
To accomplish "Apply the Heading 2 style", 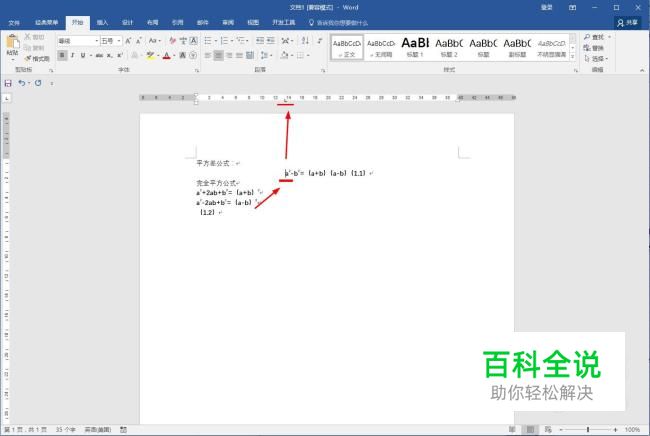I will tap(449, 47).
